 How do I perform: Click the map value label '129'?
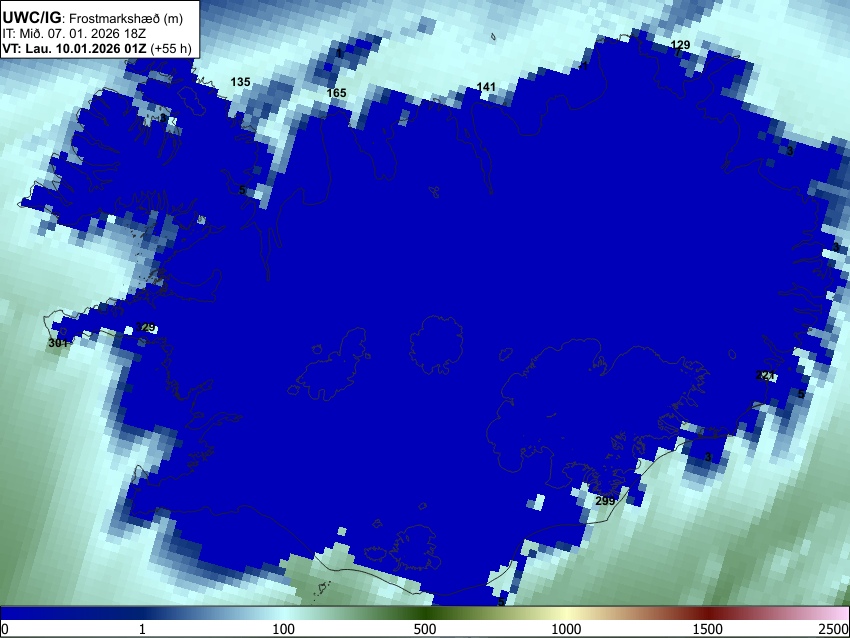click(x=680, y=45)
